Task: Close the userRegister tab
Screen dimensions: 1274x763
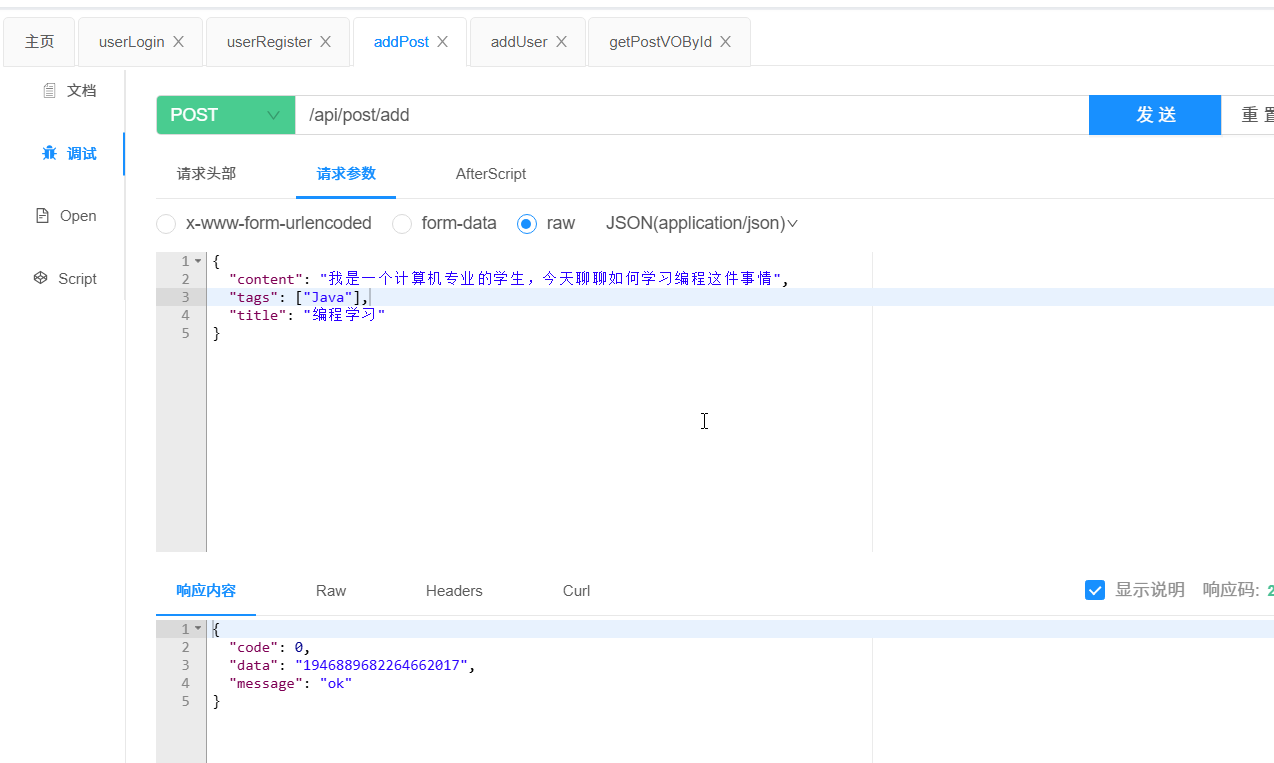Action: 326,42
